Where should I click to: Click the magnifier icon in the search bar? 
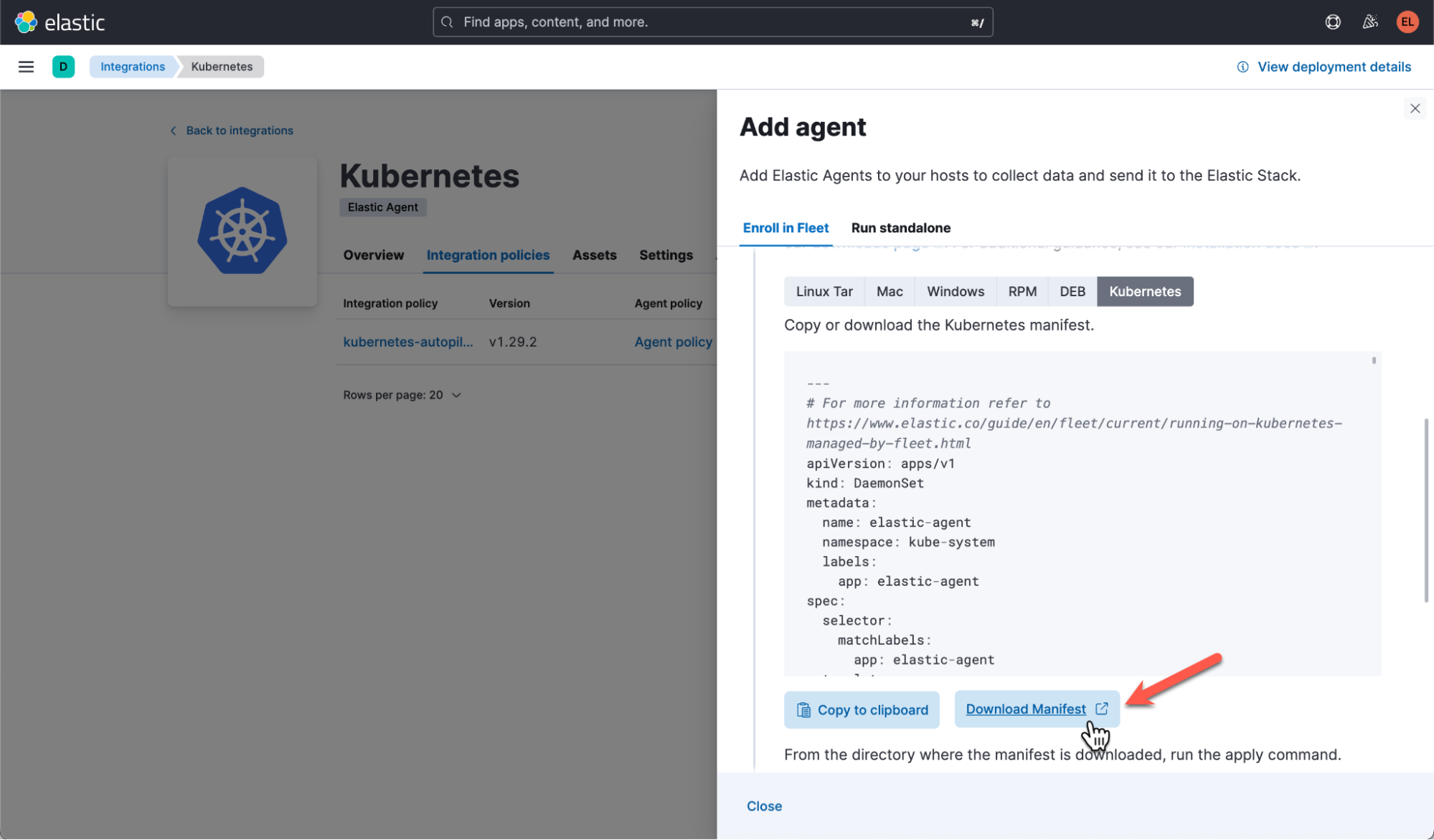tap(446, 22)
